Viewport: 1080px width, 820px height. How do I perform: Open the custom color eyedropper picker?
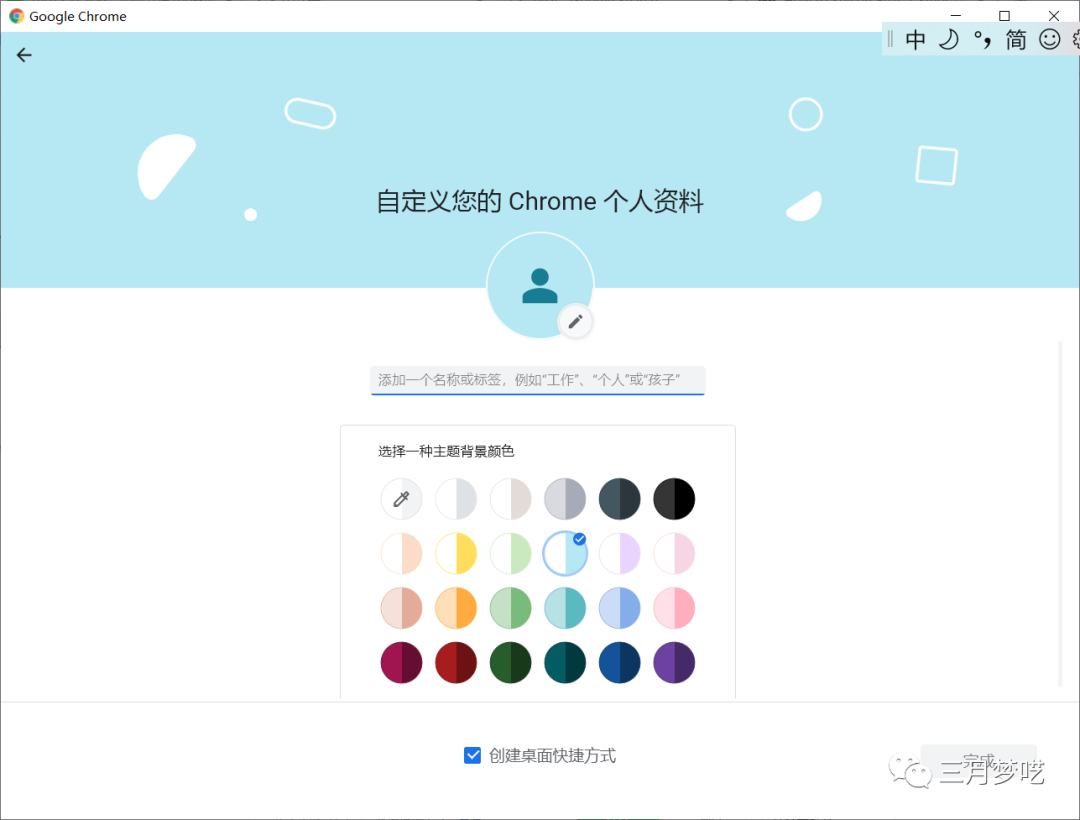[x=402, y=498]
